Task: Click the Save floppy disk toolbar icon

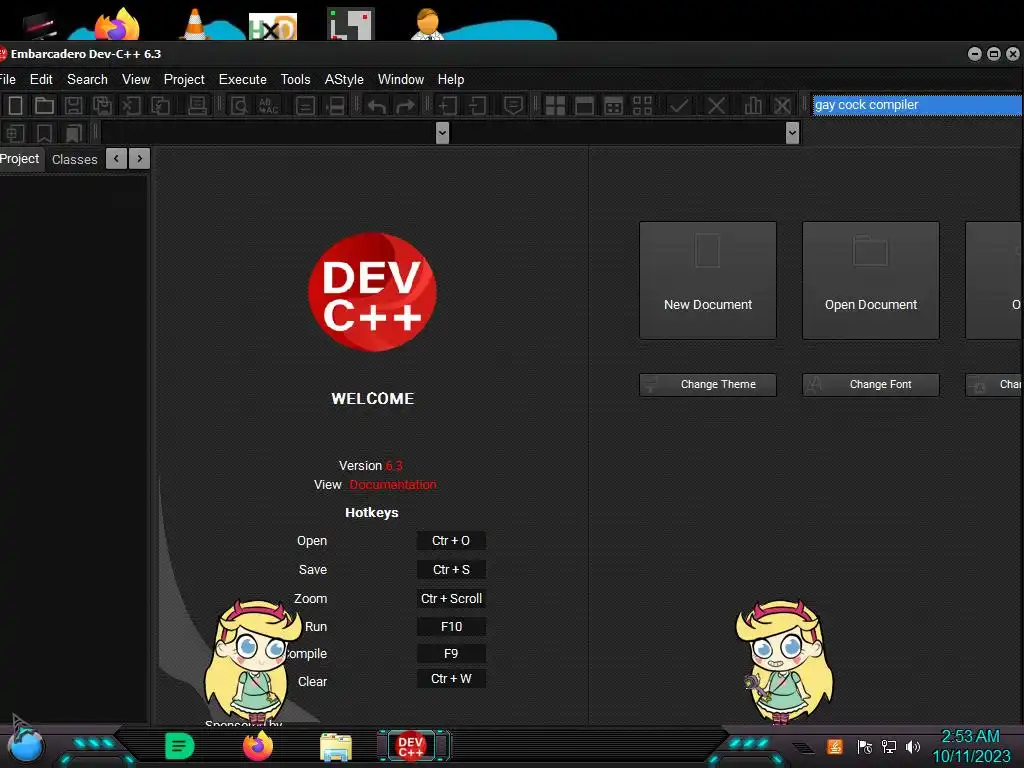Action: point(73,105)
